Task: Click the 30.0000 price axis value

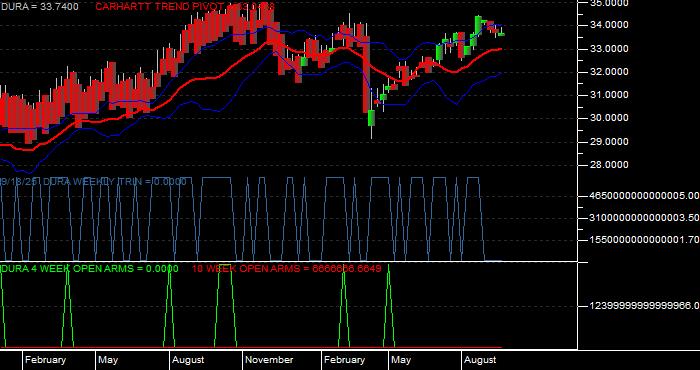Action: click(609, 118)
